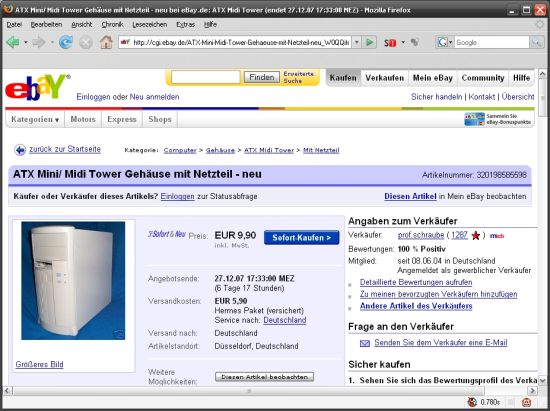Click the eBay logo
The height and width of the screenshot is (411, 550).
click(37, 87)
